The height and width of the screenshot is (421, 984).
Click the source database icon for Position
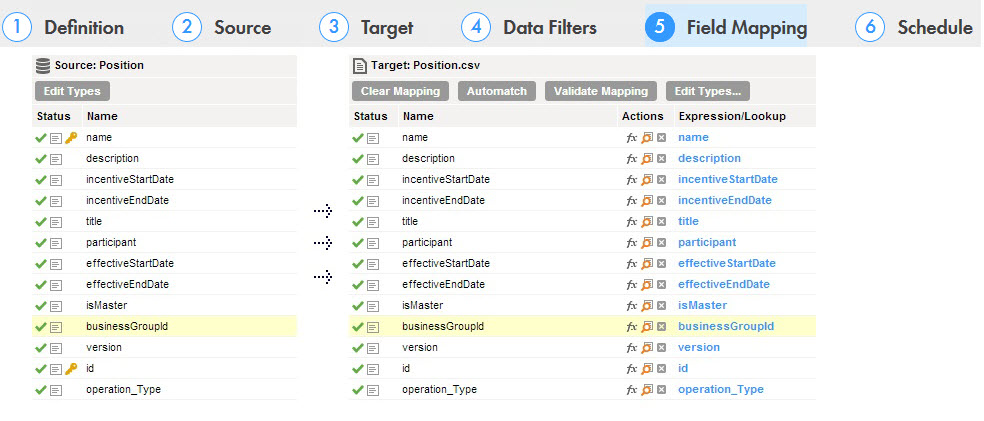(x=43, y=65)
